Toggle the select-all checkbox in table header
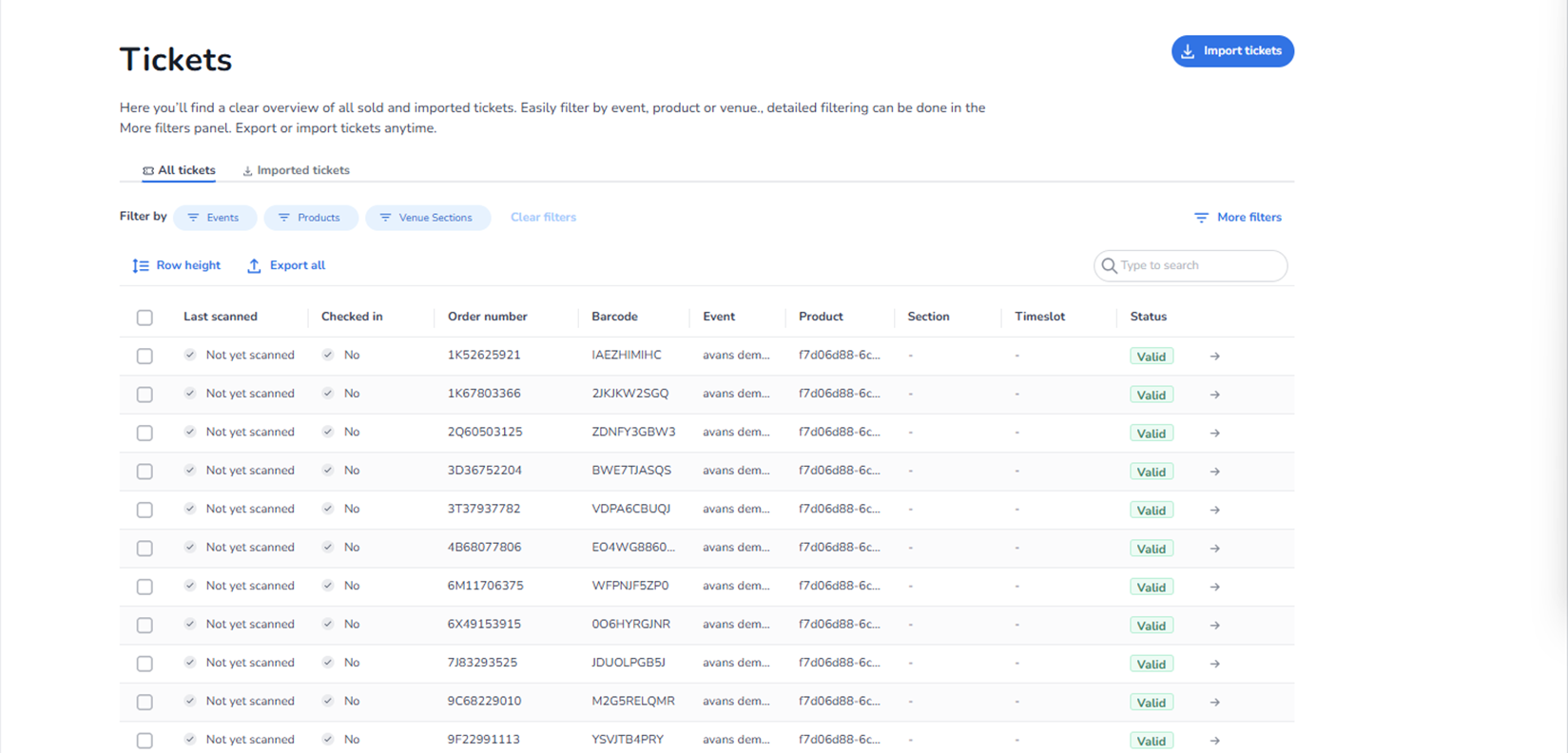 tap(145, 318)
